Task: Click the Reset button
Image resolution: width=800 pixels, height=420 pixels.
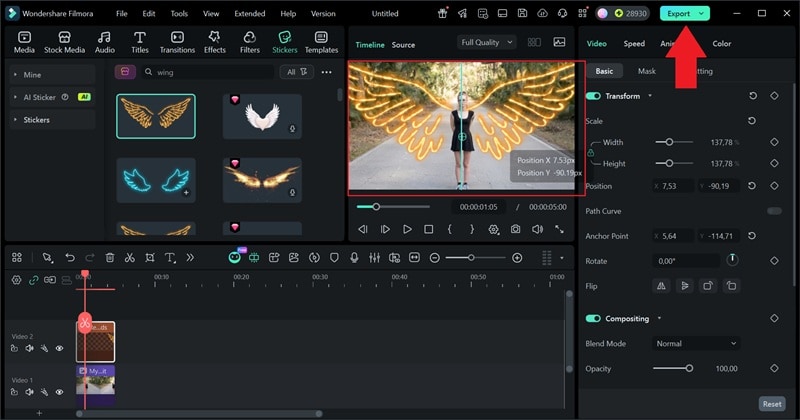Action: tap(771, 404)
